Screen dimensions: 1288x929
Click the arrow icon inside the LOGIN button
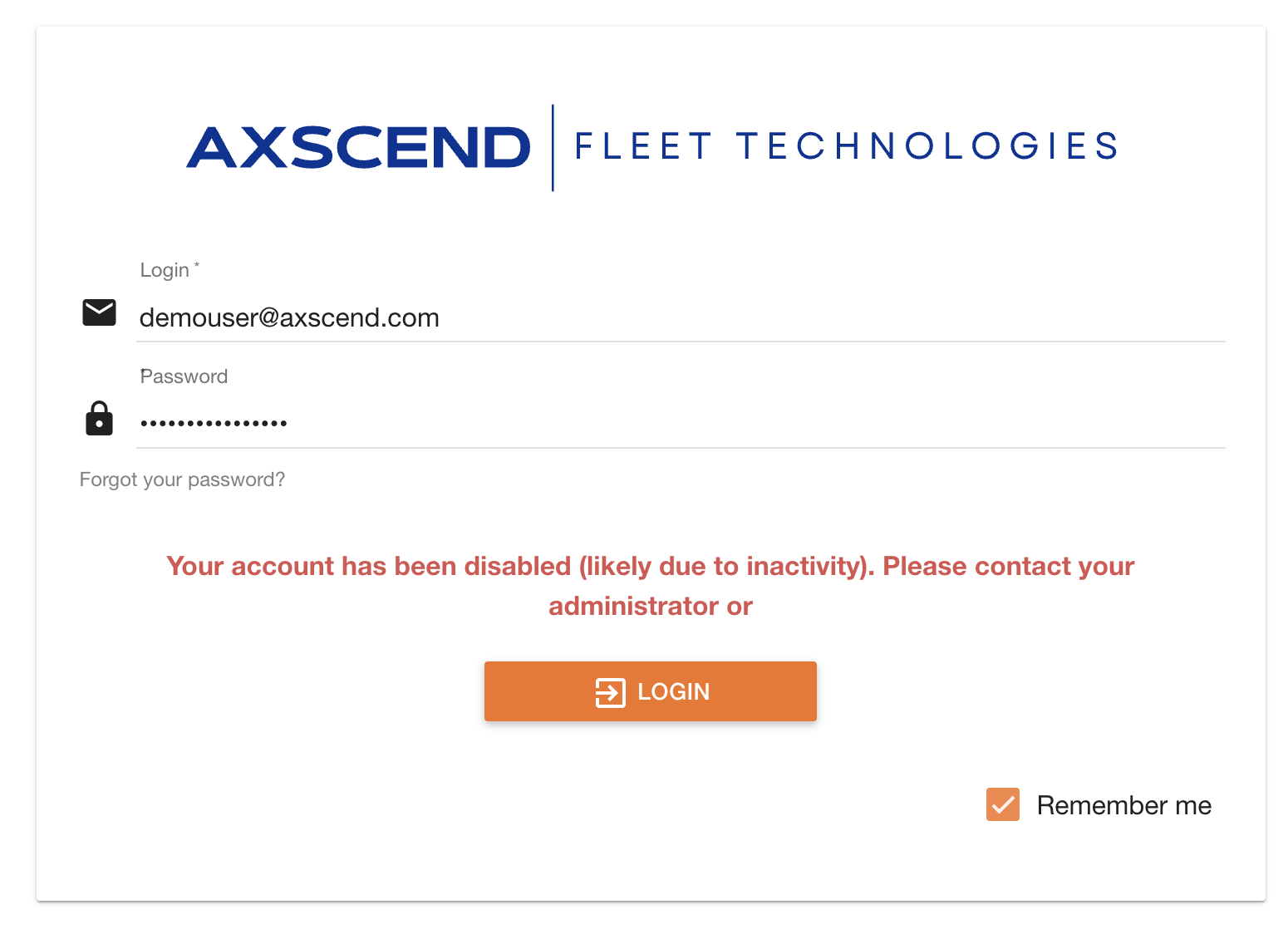[x=610, y=692]
